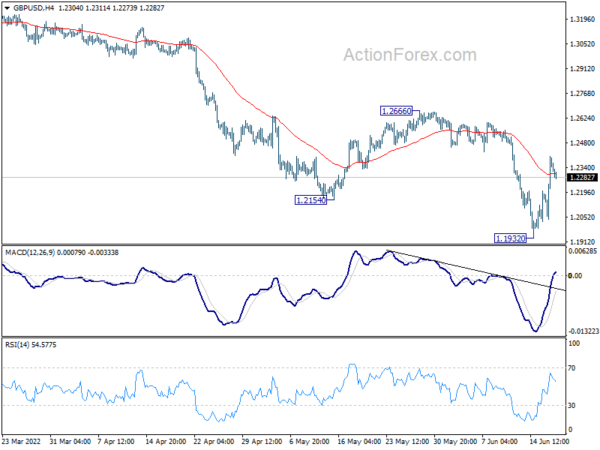Image resolution: width=600 pixels, height=450 pixels.
Task: Click the 1.19120 price axis value
Action: (582, 242)
